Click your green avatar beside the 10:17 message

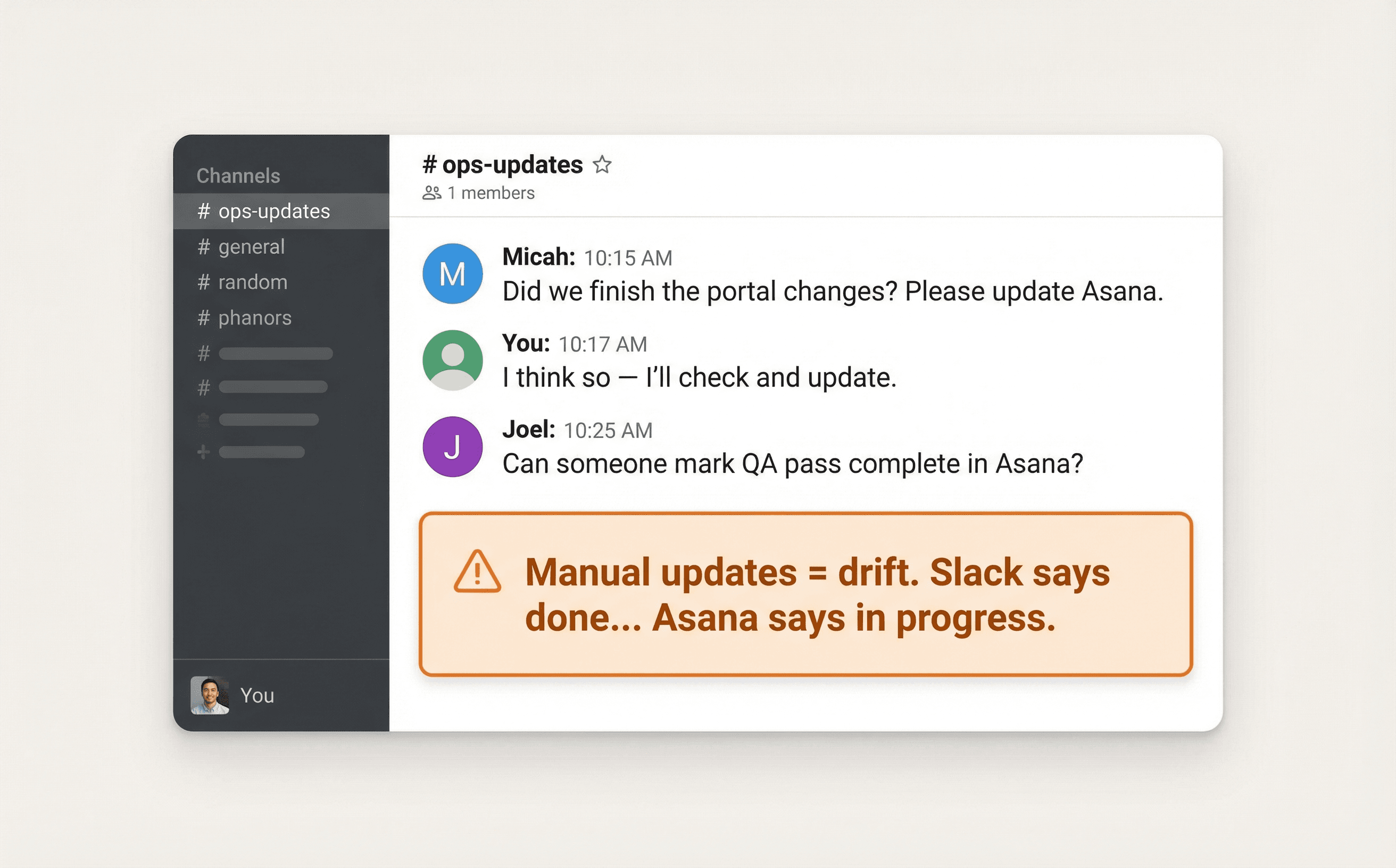[x=452, y=360]
